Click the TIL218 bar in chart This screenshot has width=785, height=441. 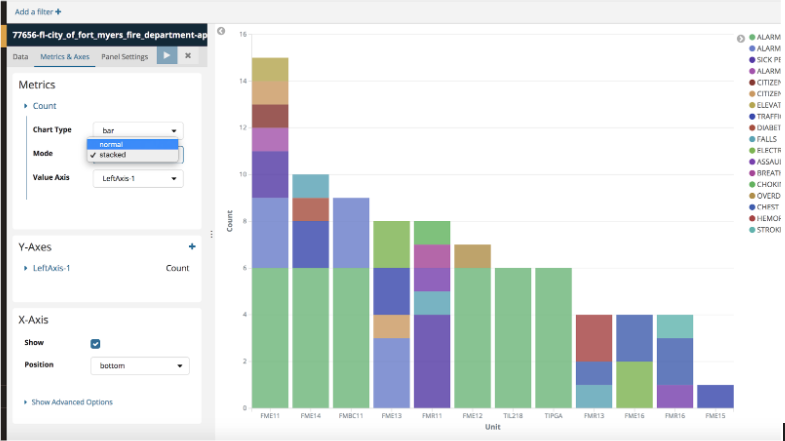pyautogui.click(x=512, y=336)
